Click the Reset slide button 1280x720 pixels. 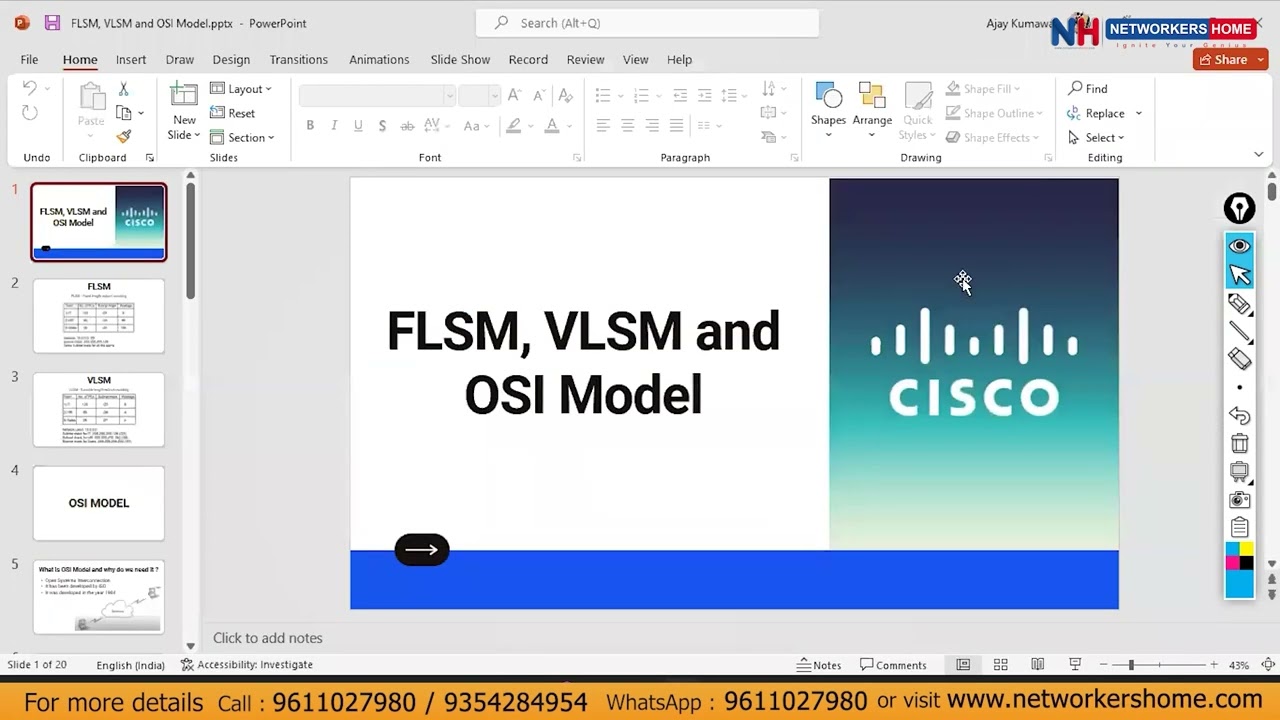point(233,113)
